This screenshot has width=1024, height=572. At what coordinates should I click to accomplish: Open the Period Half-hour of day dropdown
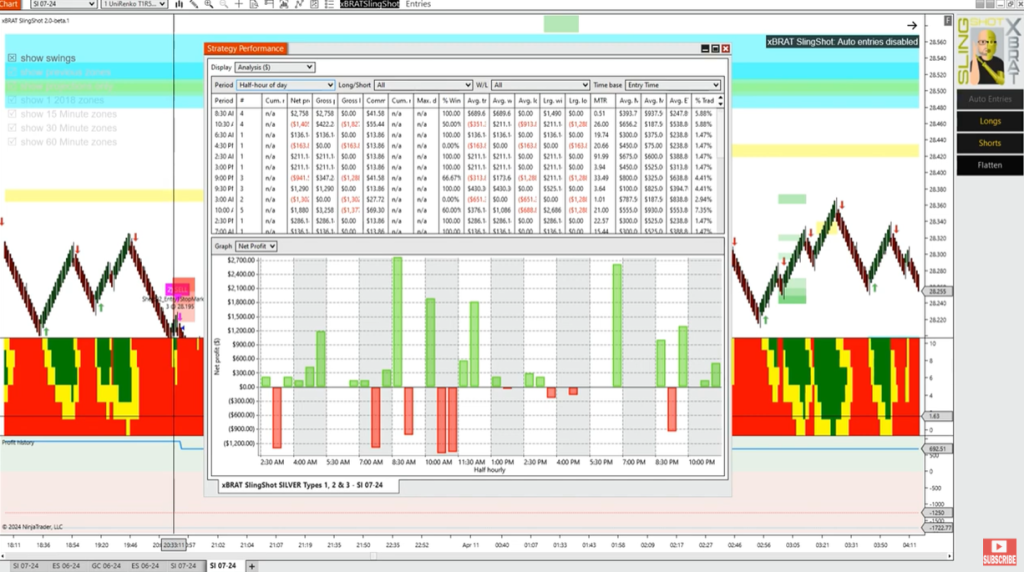(x=285, y=85)
